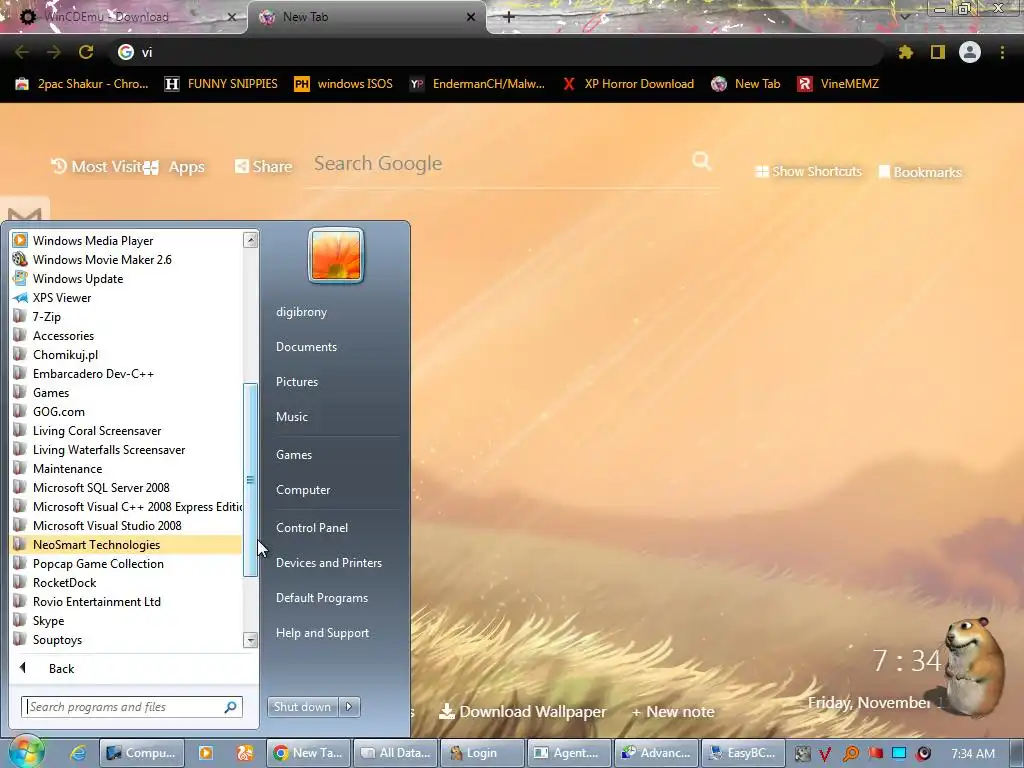Open the FUNNY SNIPPIES bookmark
This screenshot has height=768, width=1024.
tap(221, 84)
